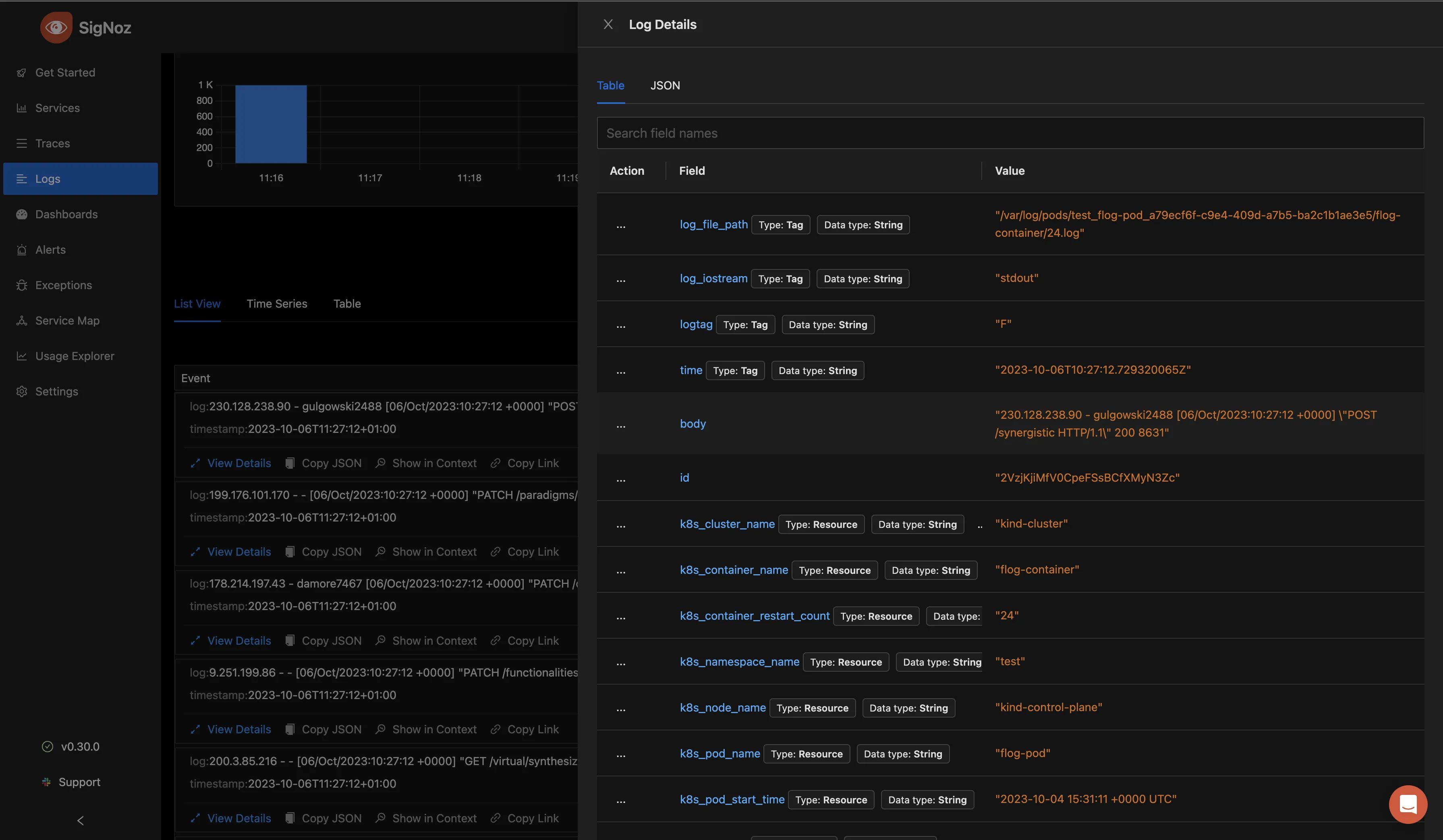Viewport: 1443px width, 840px height.
Task: Click v0.30.0 version label
Action: click(80, 747)
